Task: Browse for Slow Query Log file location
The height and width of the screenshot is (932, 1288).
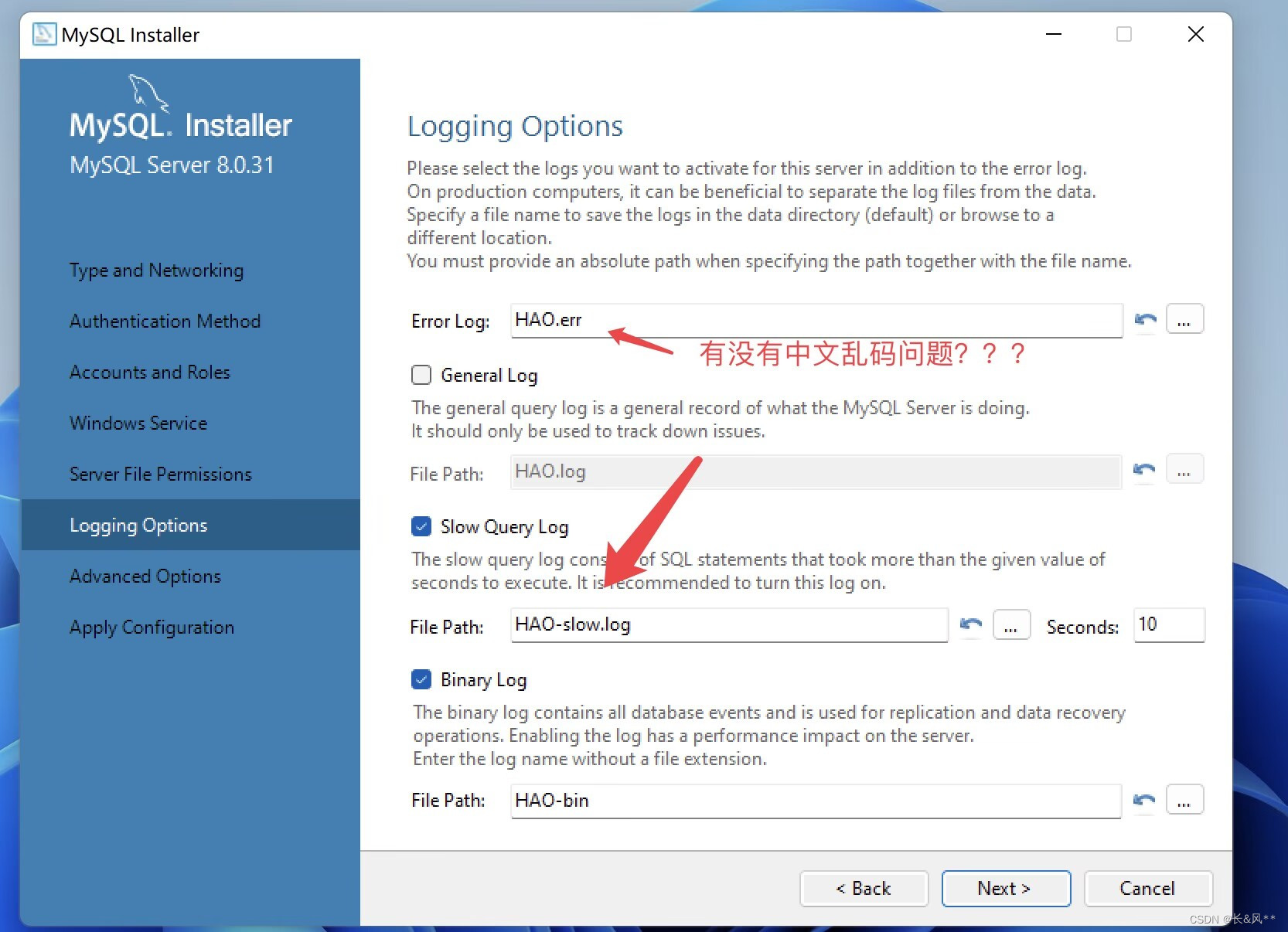Action: (1011, 625)
